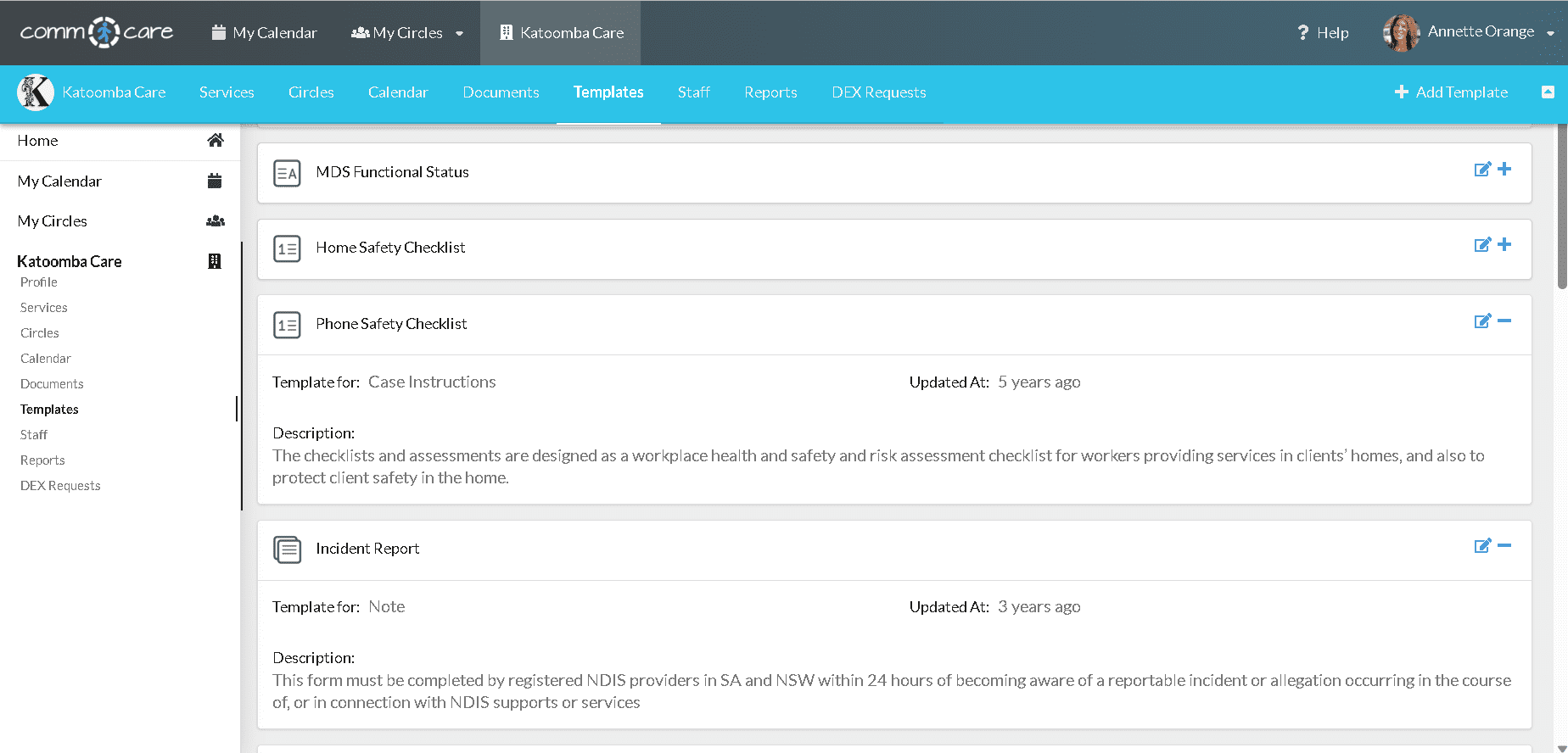Click the calendar icon beside My Calendar in sidebar
Viewport: 1568px width, 753px height.
(215, 181)
